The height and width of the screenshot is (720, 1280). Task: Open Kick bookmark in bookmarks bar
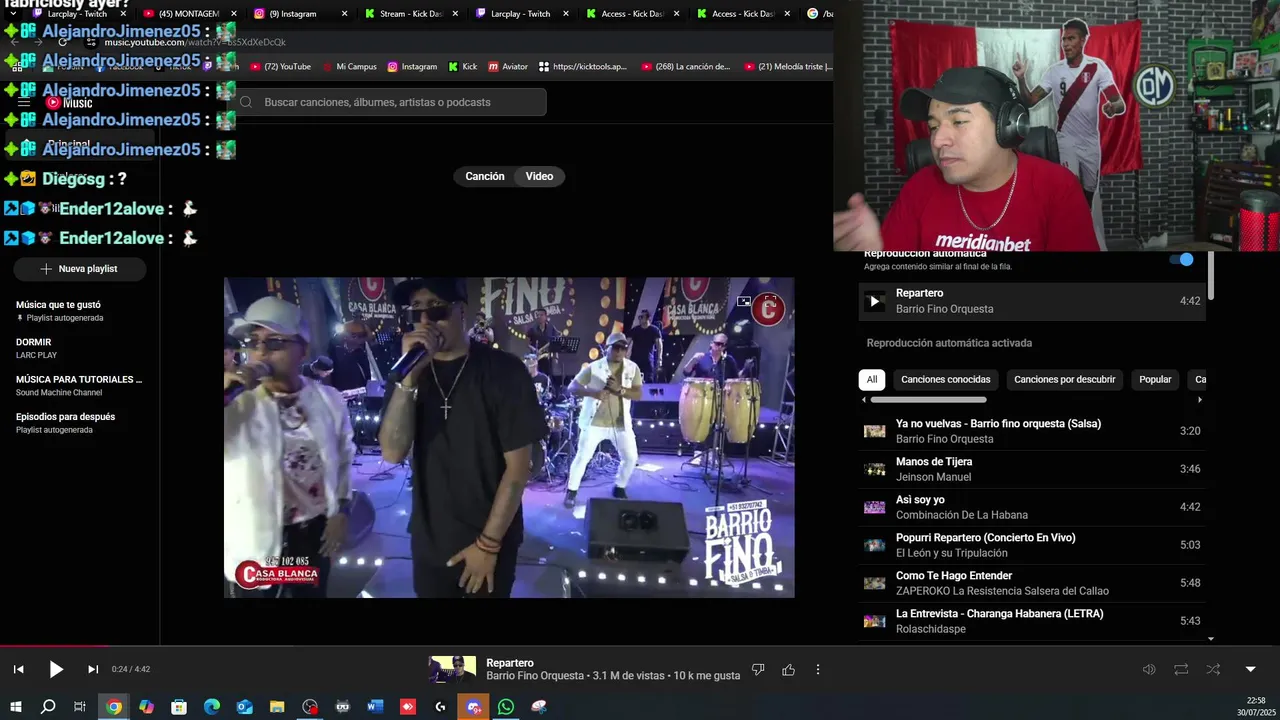tap(463, 67)
